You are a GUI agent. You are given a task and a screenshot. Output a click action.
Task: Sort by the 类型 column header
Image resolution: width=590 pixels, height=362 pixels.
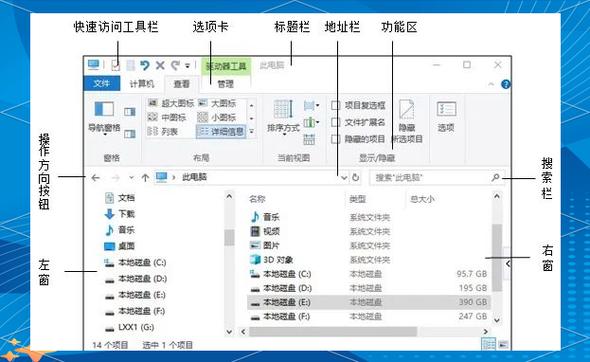pos(357,199)
